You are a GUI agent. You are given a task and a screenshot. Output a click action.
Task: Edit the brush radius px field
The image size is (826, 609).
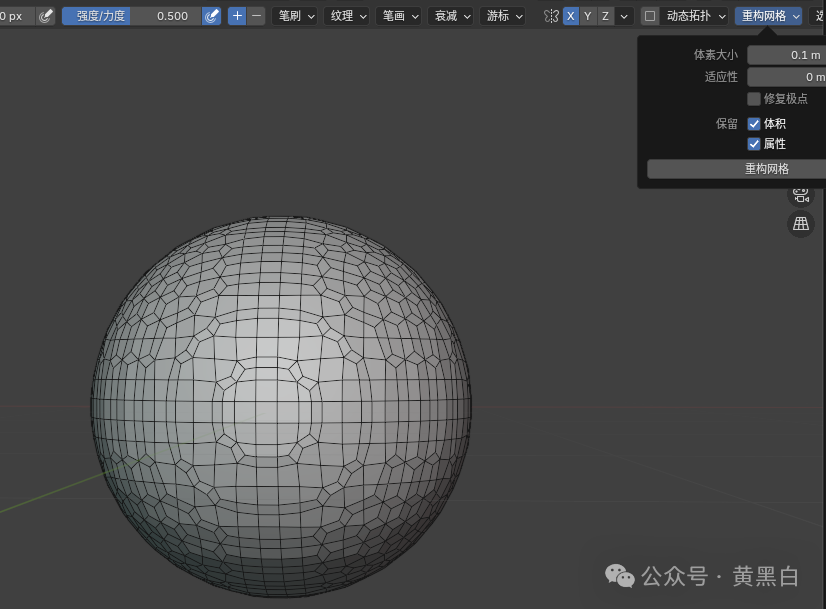[17, 16]
